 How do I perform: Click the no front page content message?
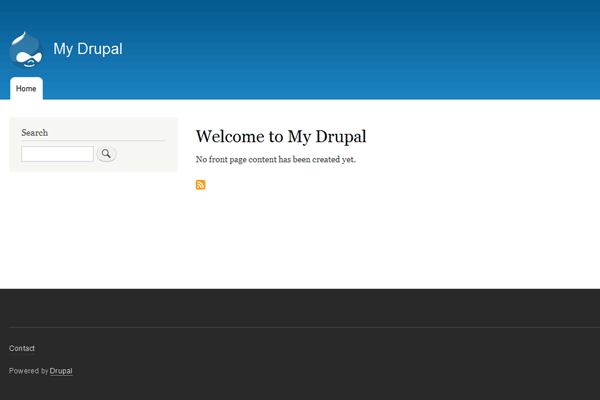[x=275, y=160]
